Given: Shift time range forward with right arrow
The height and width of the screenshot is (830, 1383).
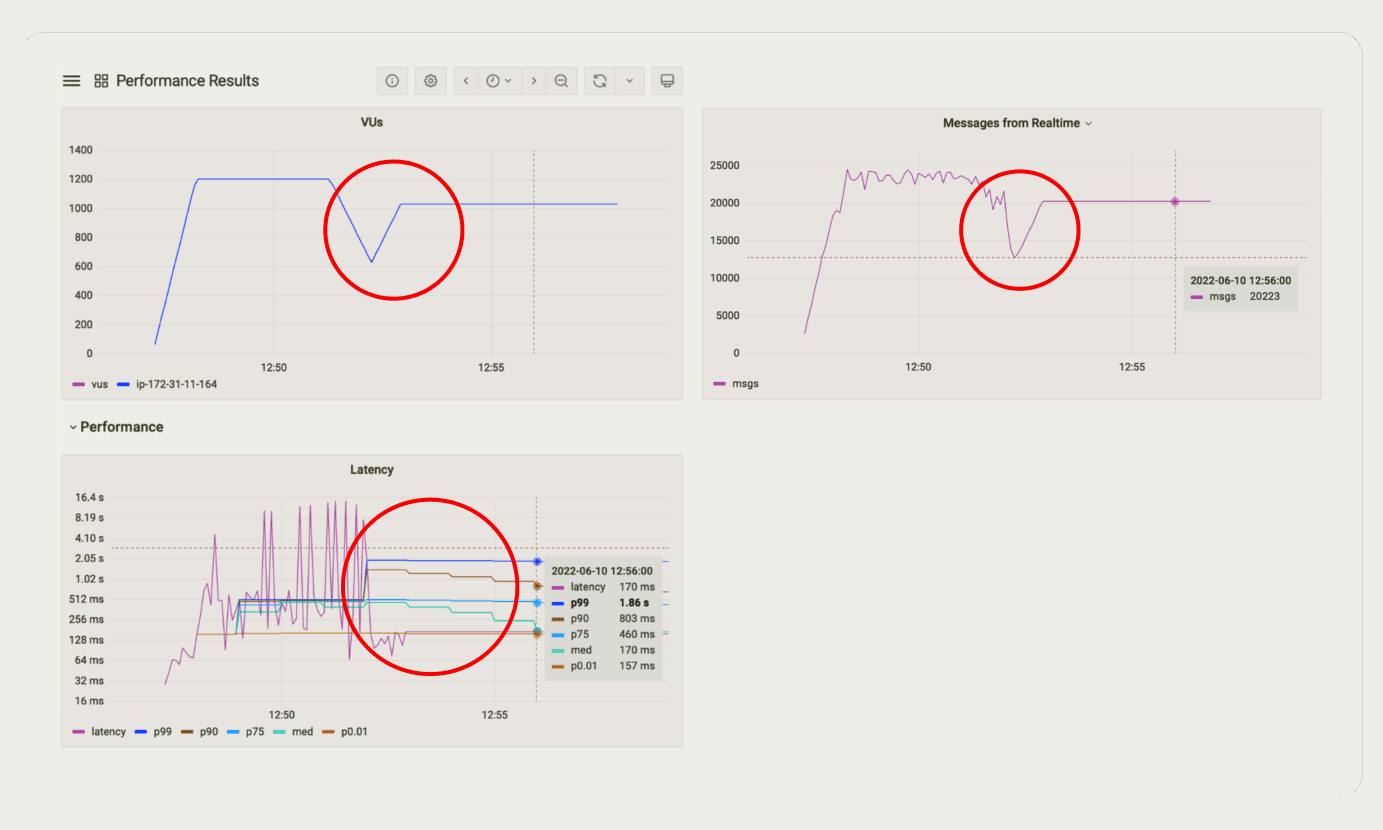Looking at the screenshot, I should click(x=534, y=81).
